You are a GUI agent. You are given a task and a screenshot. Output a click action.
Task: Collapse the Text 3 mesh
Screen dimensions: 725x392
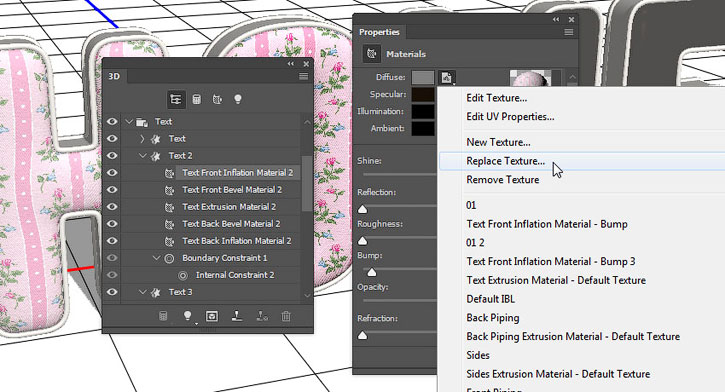[142, 292]
